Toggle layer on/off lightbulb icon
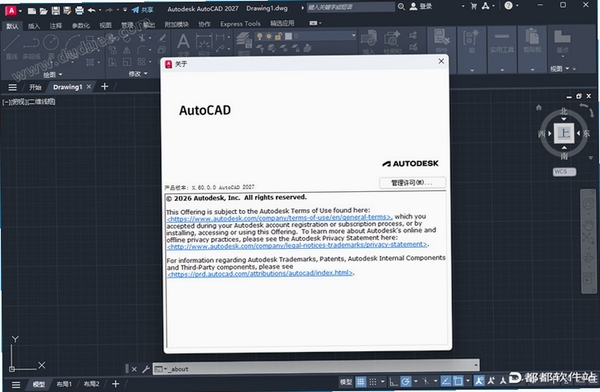The height and width of the screenshot is (392, 600). pos(259,36)
